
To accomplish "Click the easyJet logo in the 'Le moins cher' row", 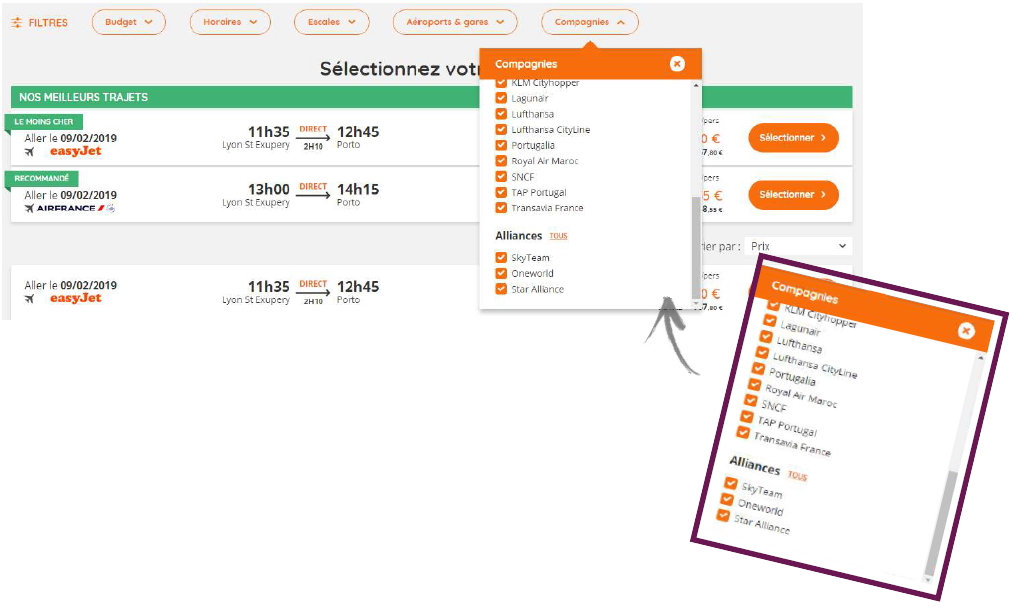I will (x=76, y=152).
